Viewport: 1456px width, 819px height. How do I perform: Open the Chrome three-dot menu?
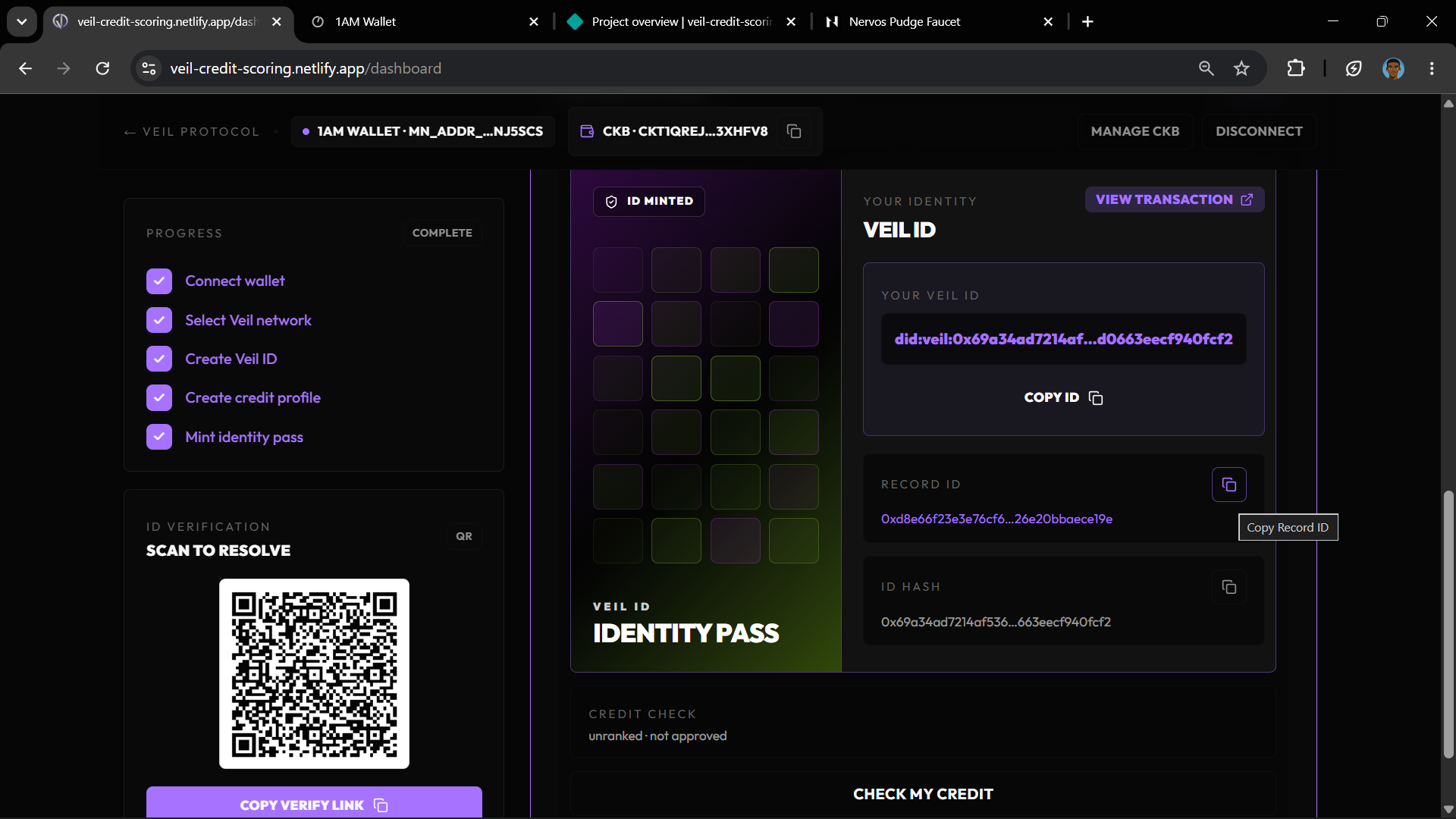point(1432,68)
